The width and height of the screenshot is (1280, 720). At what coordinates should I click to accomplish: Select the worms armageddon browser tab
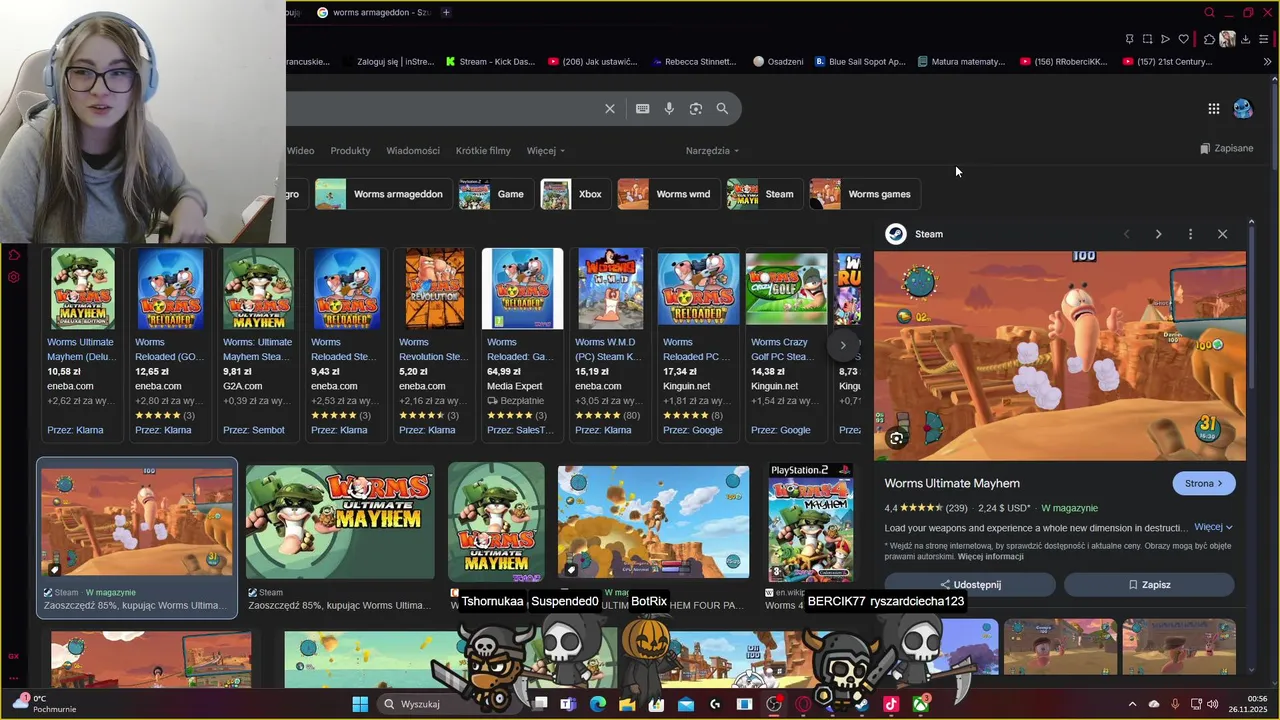pos(374,12)
